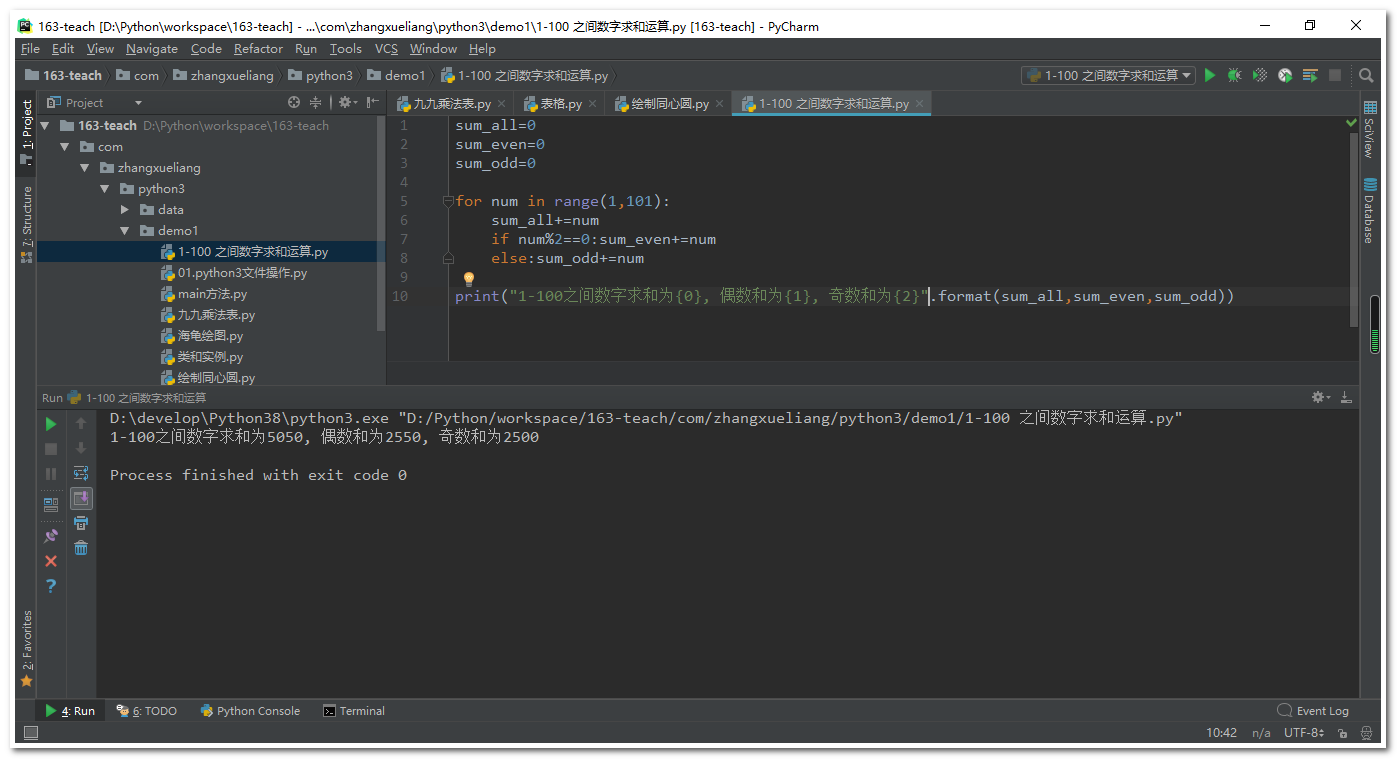Click the Project panel vertical scrollbar
This screenshot has height=759, width=1397.
coord(380,222)
